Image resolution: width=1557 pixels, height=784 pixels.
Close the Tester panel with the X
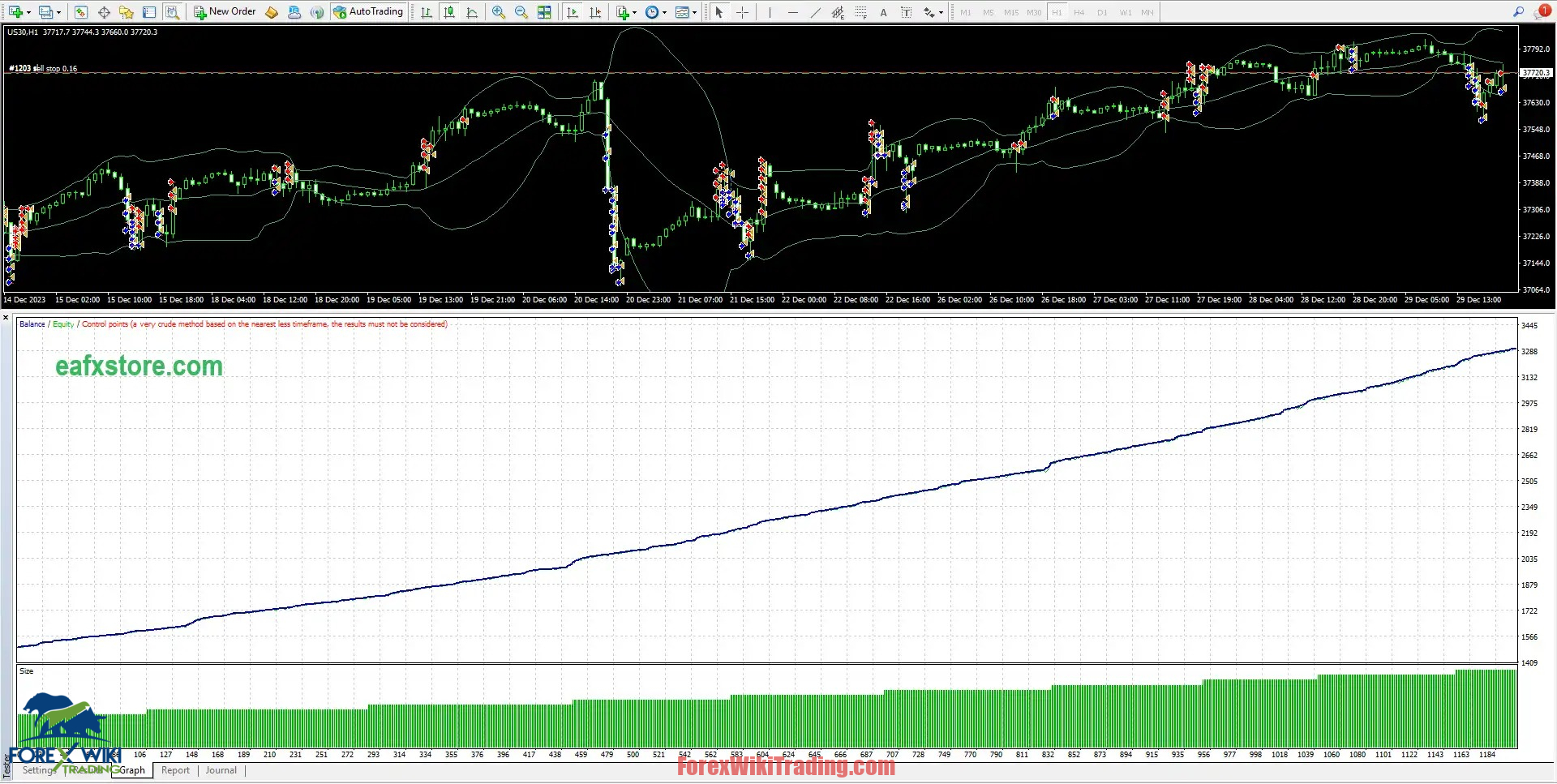pos(6,318)
